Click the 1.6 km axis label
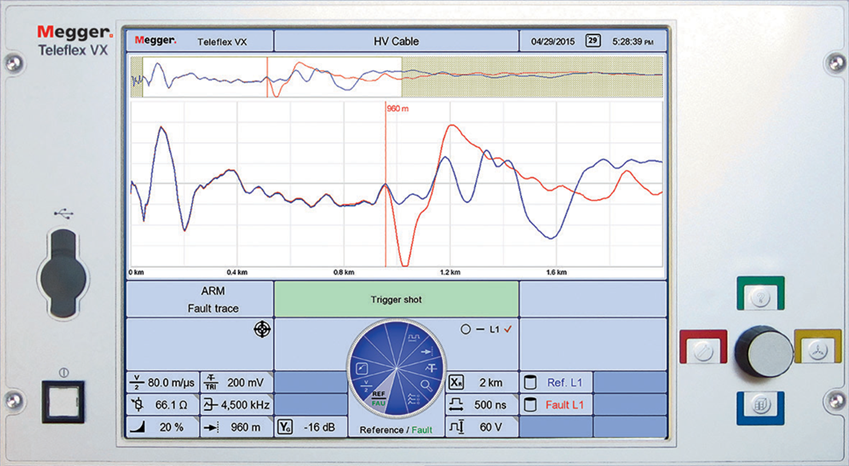849x466 pixels. click(557, 272)
